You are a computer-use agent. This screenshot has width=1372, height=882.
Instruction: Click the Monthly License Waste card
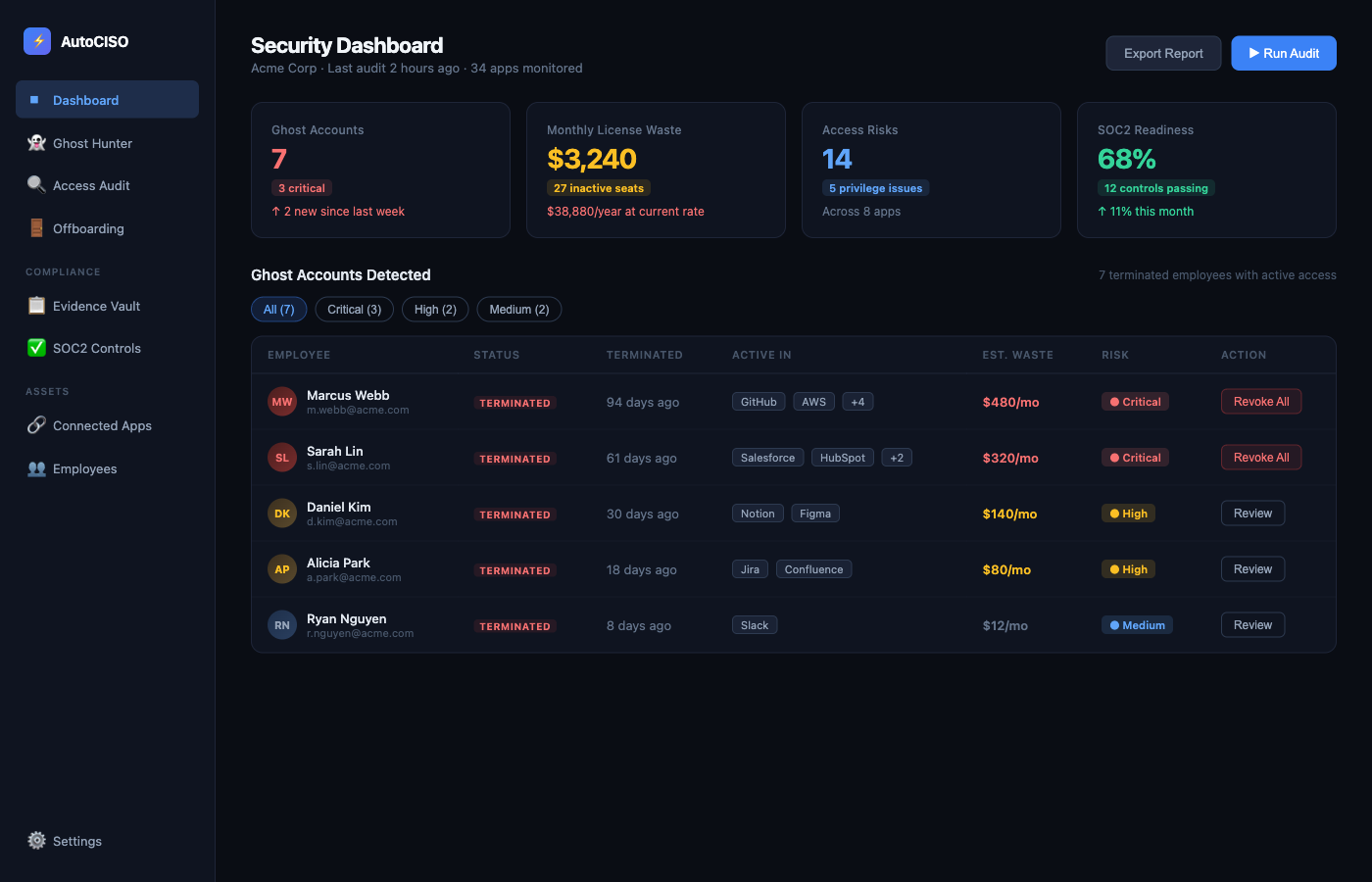(x=656, y=171)
